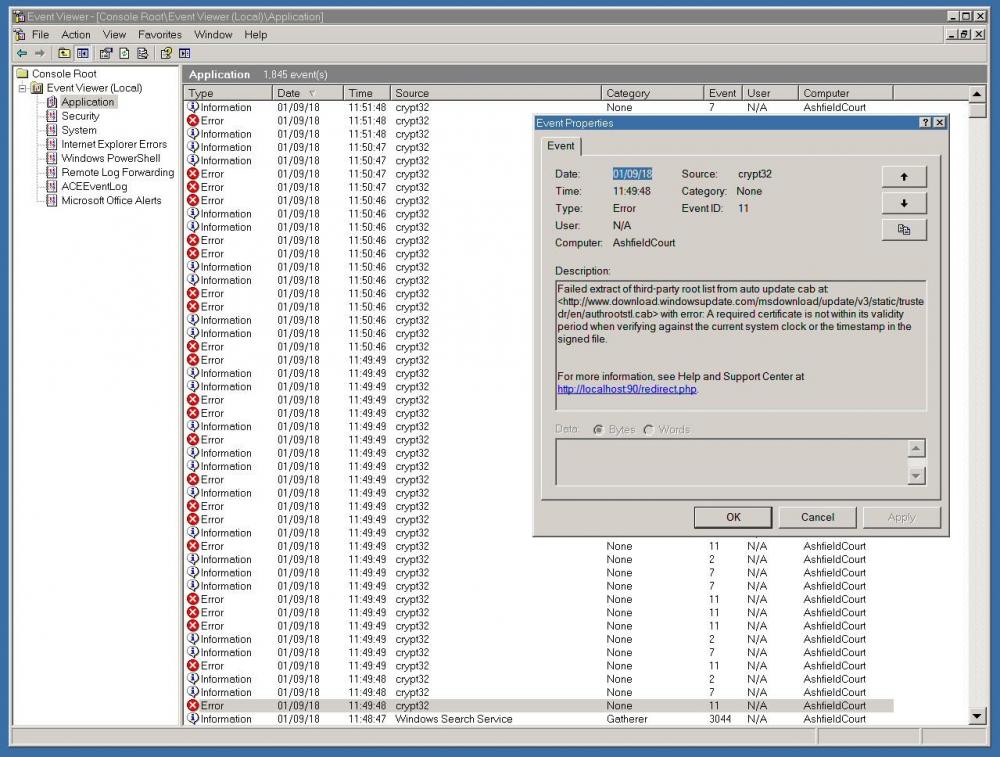Toggle Show/Hide Console Tree toolbar icon
Screen dimensions: 1000x757
[x=83, y=53]
